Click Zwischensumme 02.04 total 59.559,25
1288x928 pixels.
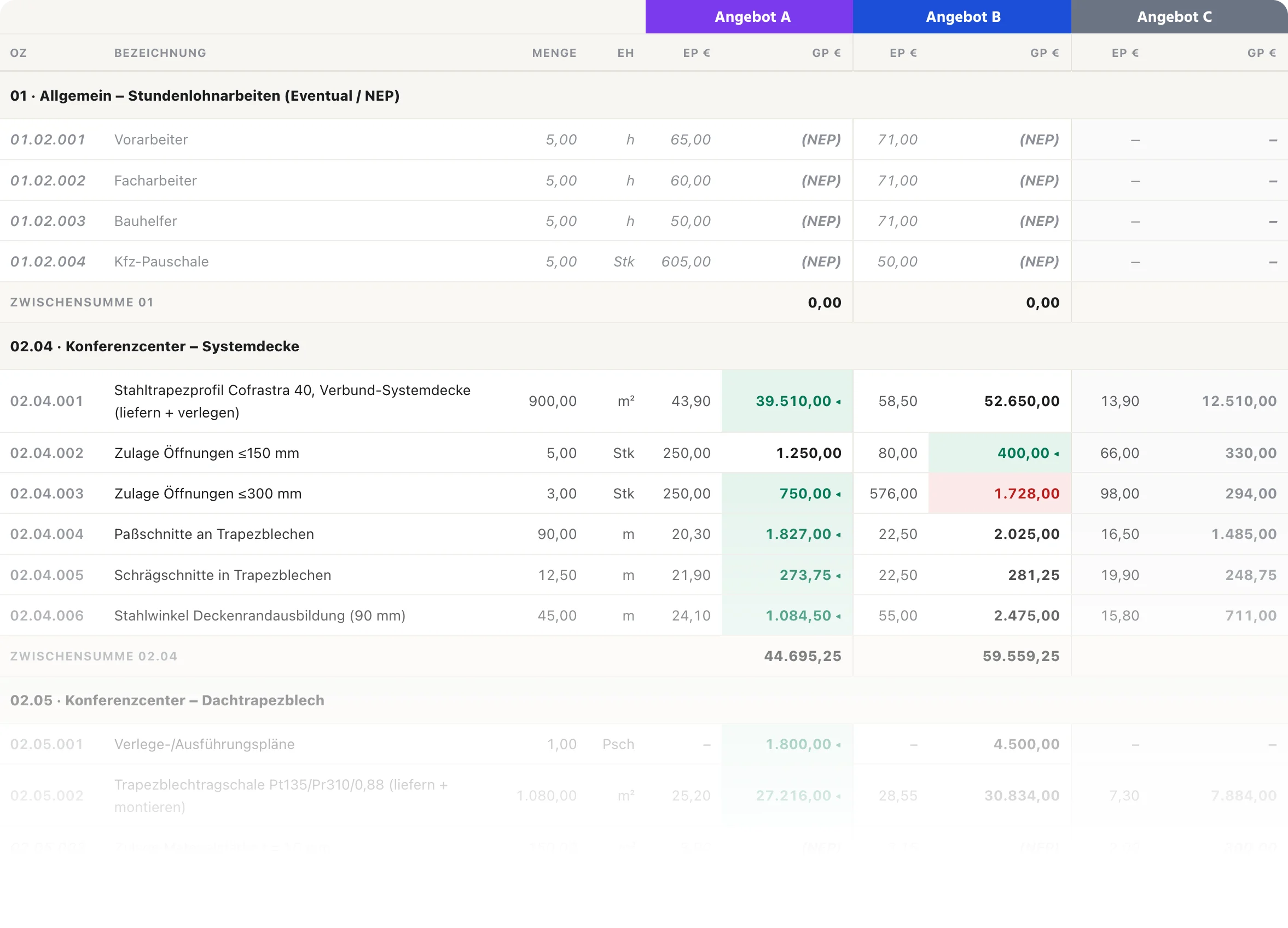[x=1020, y=657]
